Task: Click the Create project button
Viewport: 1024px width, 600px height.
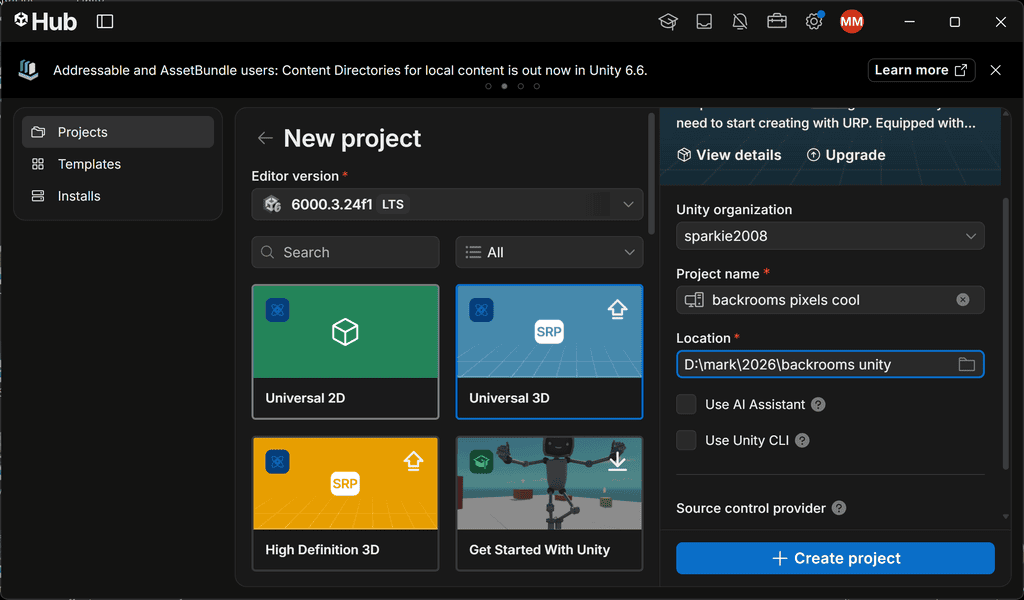Action: tap(835, 558)
